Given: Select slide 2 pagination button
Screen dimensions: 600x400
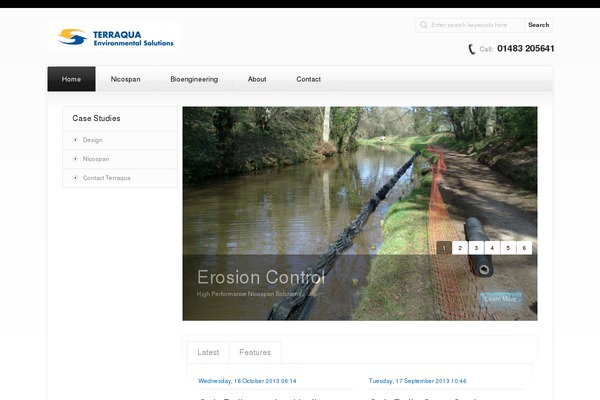Looking at the screenshot, I should pos(460,248).
